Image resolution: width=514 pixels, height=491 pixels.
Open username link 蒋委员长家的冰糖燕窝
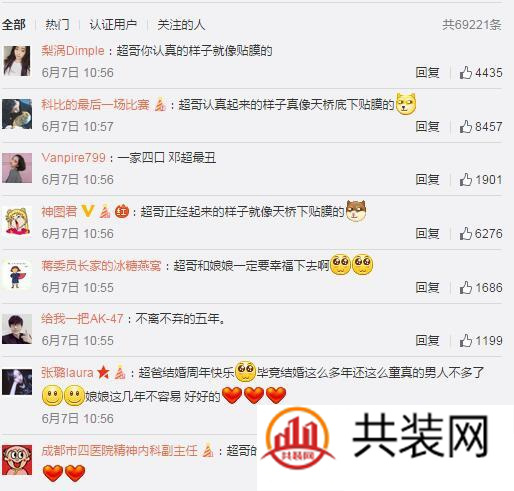pos(101,266)
